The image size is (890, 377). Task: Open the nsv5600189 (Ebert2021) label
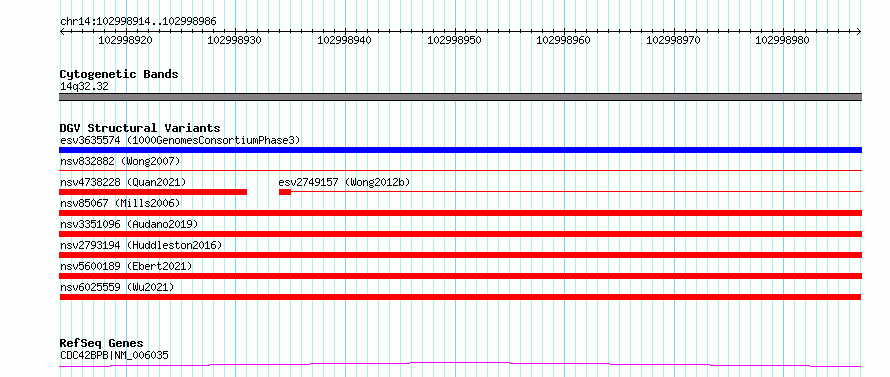(x=126, y=266)
